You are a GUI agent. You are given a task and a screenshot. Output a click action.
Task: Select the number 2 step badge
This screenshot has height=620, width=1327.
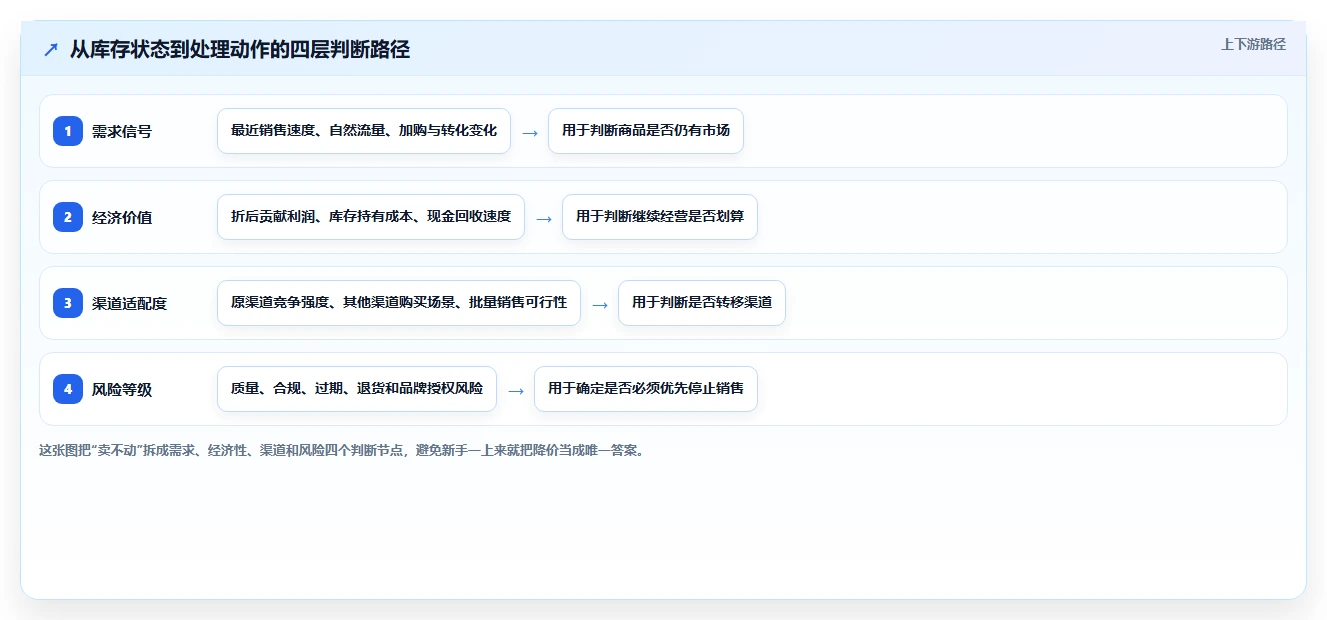tap(68, 216)
